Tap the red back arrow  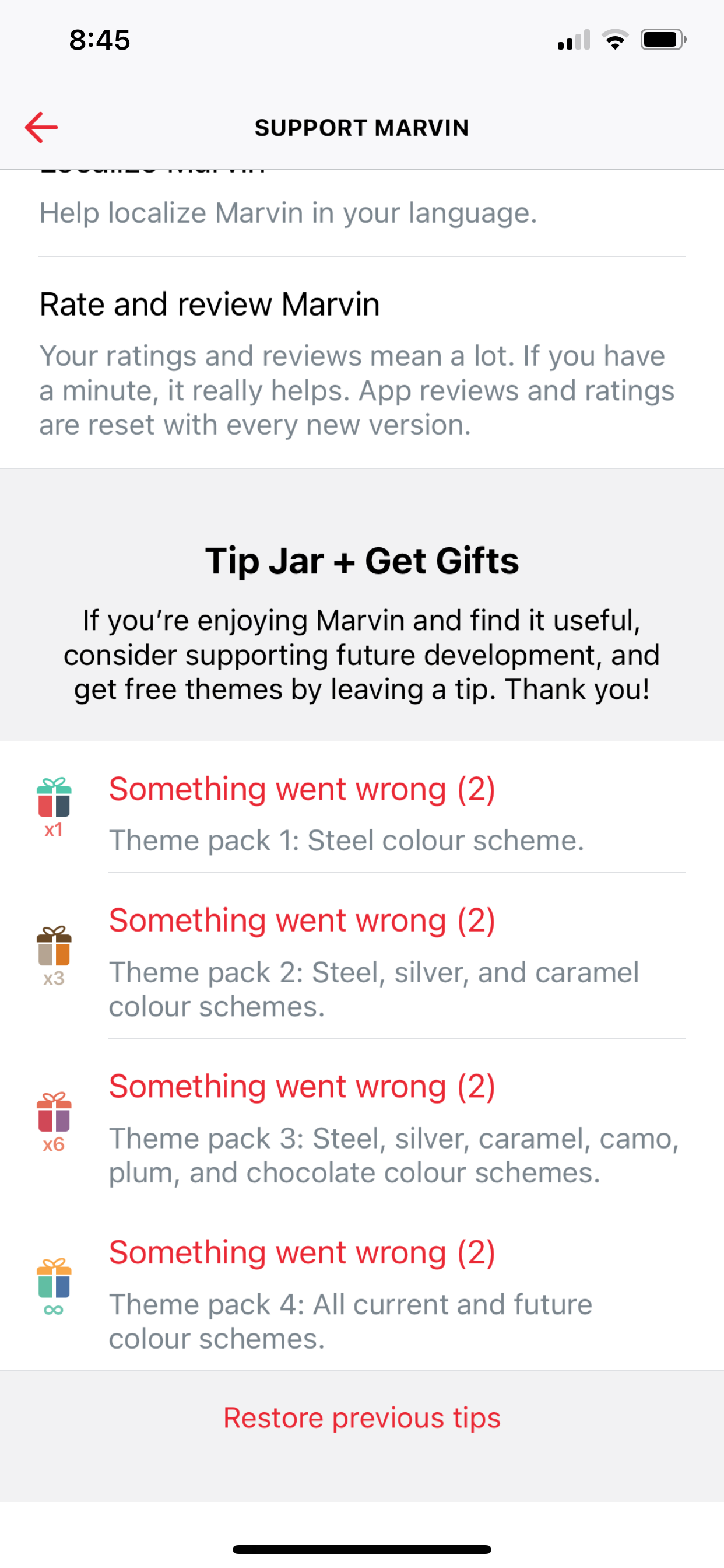pyautogui.click(x=41, y=127)
